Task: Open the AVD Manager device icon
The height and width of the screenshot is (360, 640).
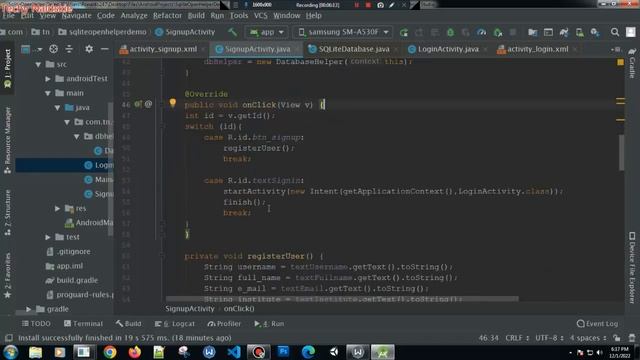Action: [579, 32]
